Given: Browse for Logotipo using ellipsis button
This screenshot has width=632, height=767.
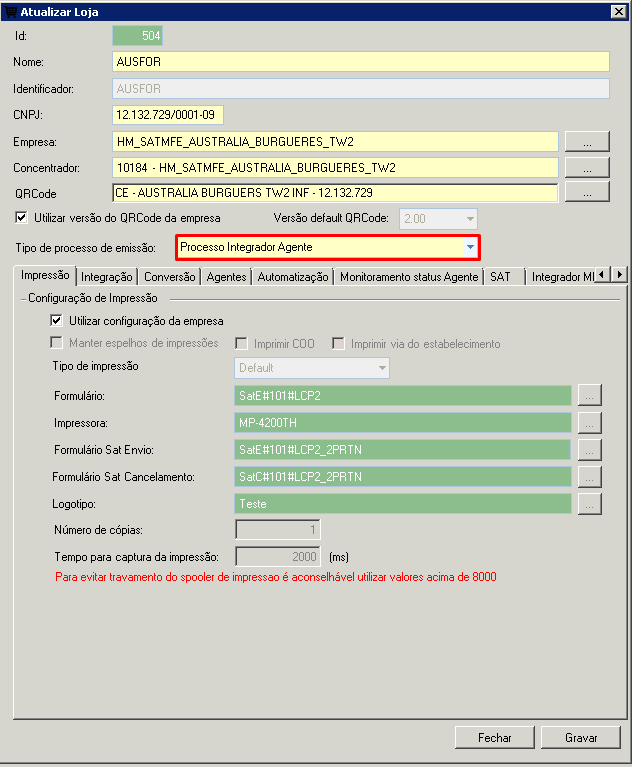Looking at the screenshot, I should click(590, 504).
